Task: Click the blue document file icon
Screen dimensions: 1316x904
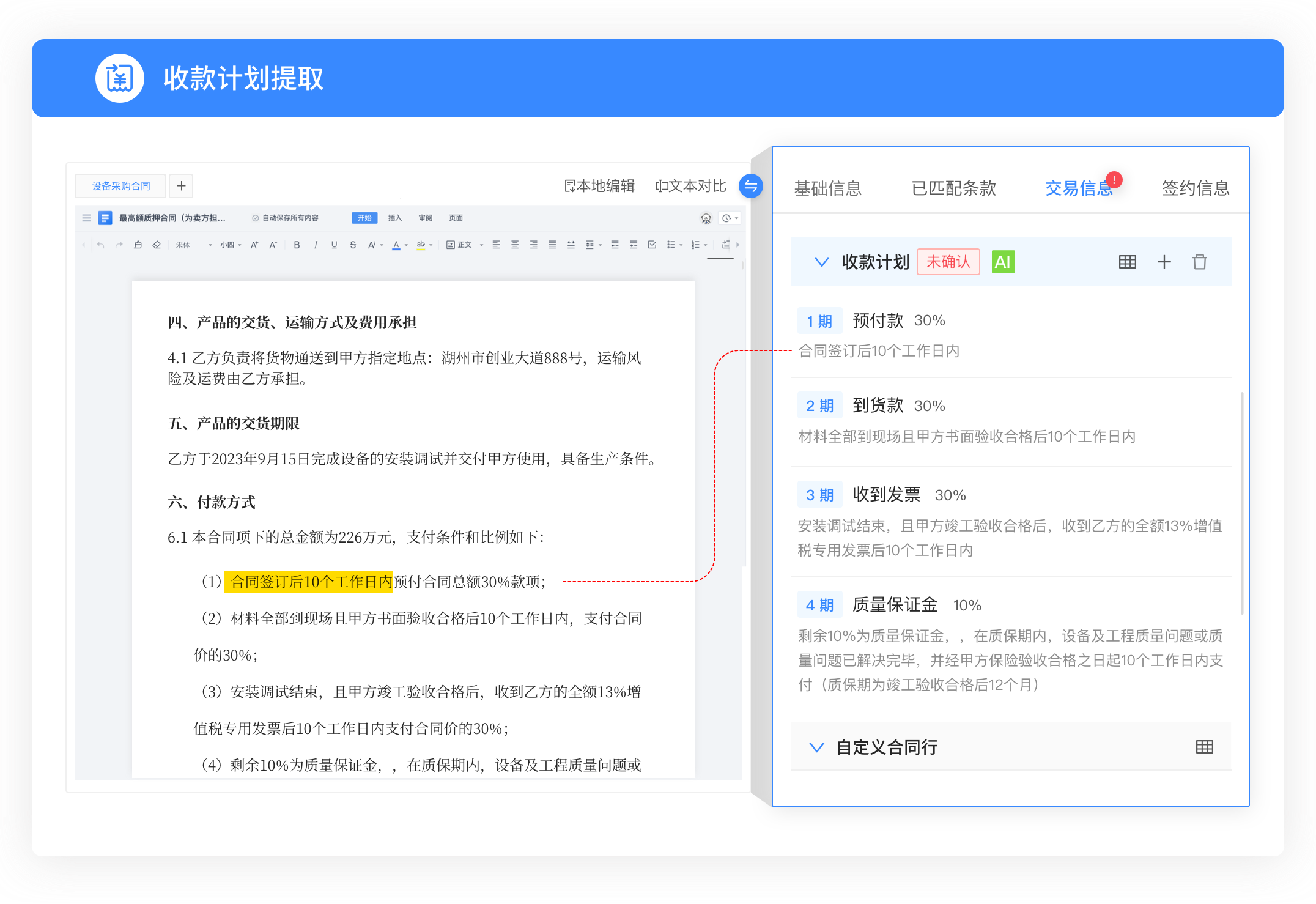Action: tap(105, 218)
